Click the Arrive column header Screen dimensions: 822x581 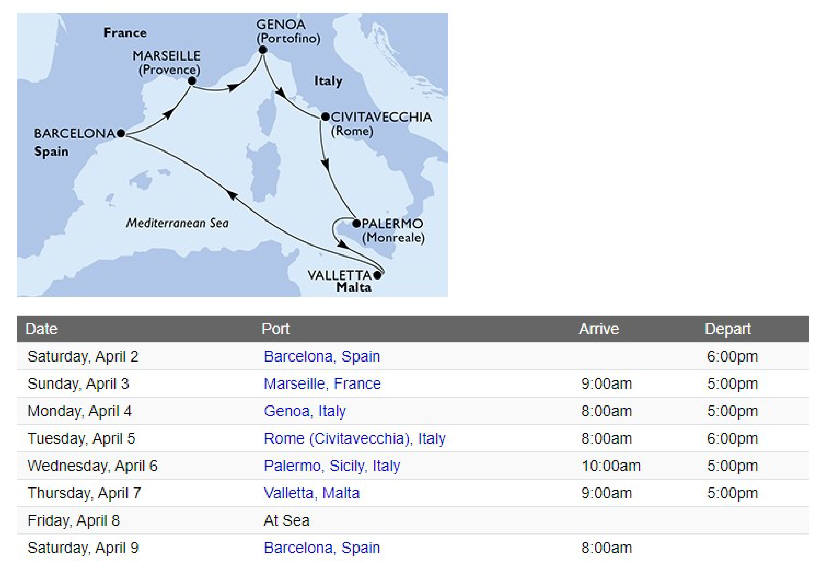click(x=599, y=329)
